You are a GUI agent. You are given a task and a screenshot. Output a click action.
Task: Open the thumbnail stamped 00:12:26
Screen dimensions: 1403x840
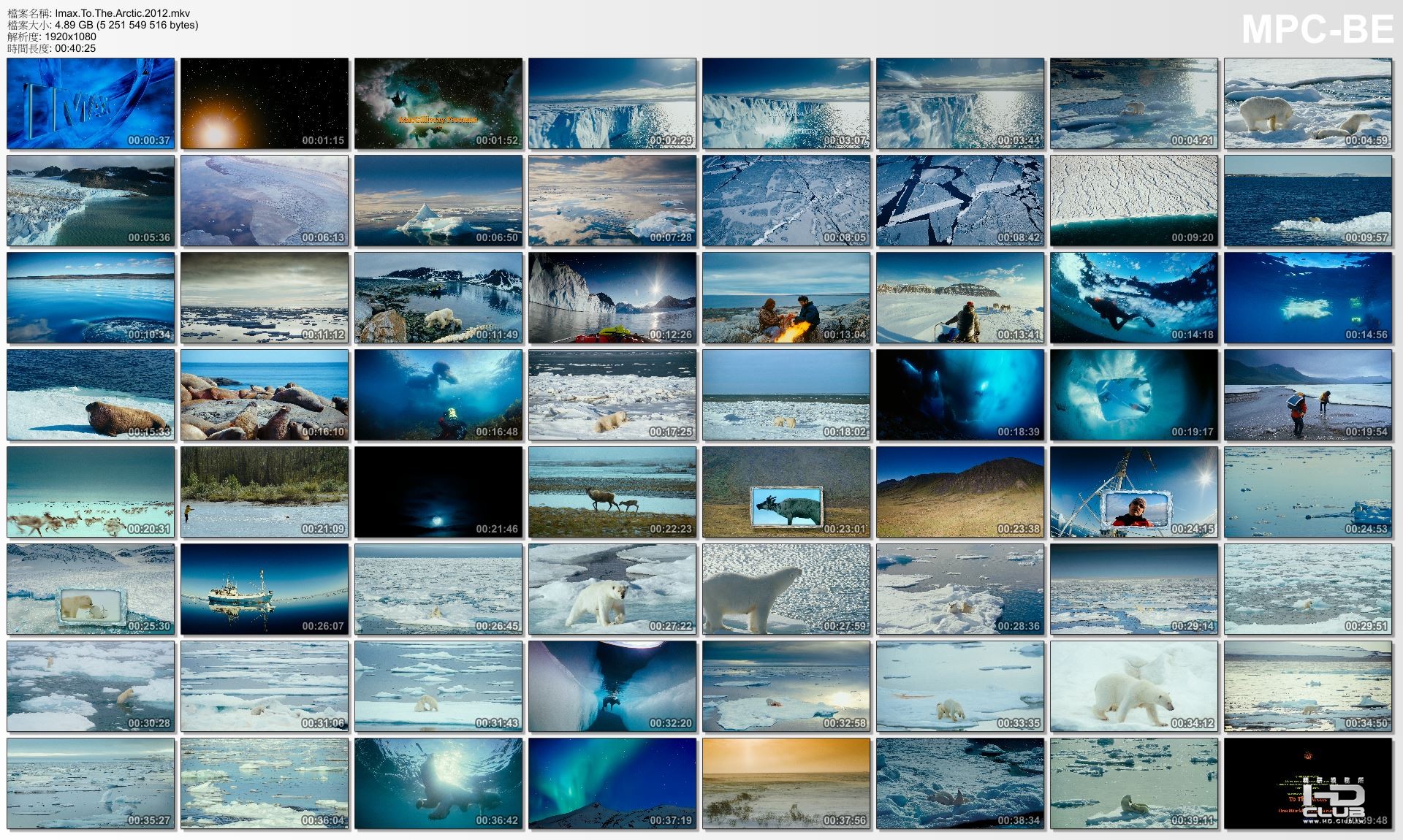click(612, 298)
